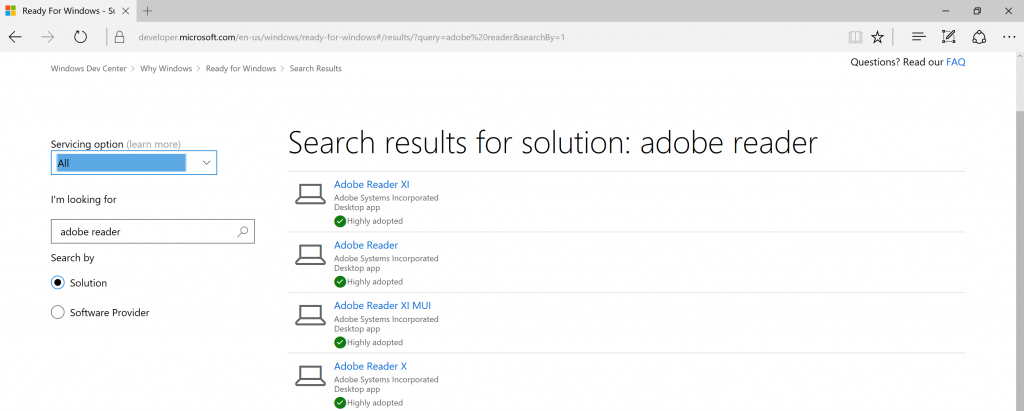Select the Software Provider radio button
The height and width of the screenshot is (411, 1024).
(x=57, y=312)
